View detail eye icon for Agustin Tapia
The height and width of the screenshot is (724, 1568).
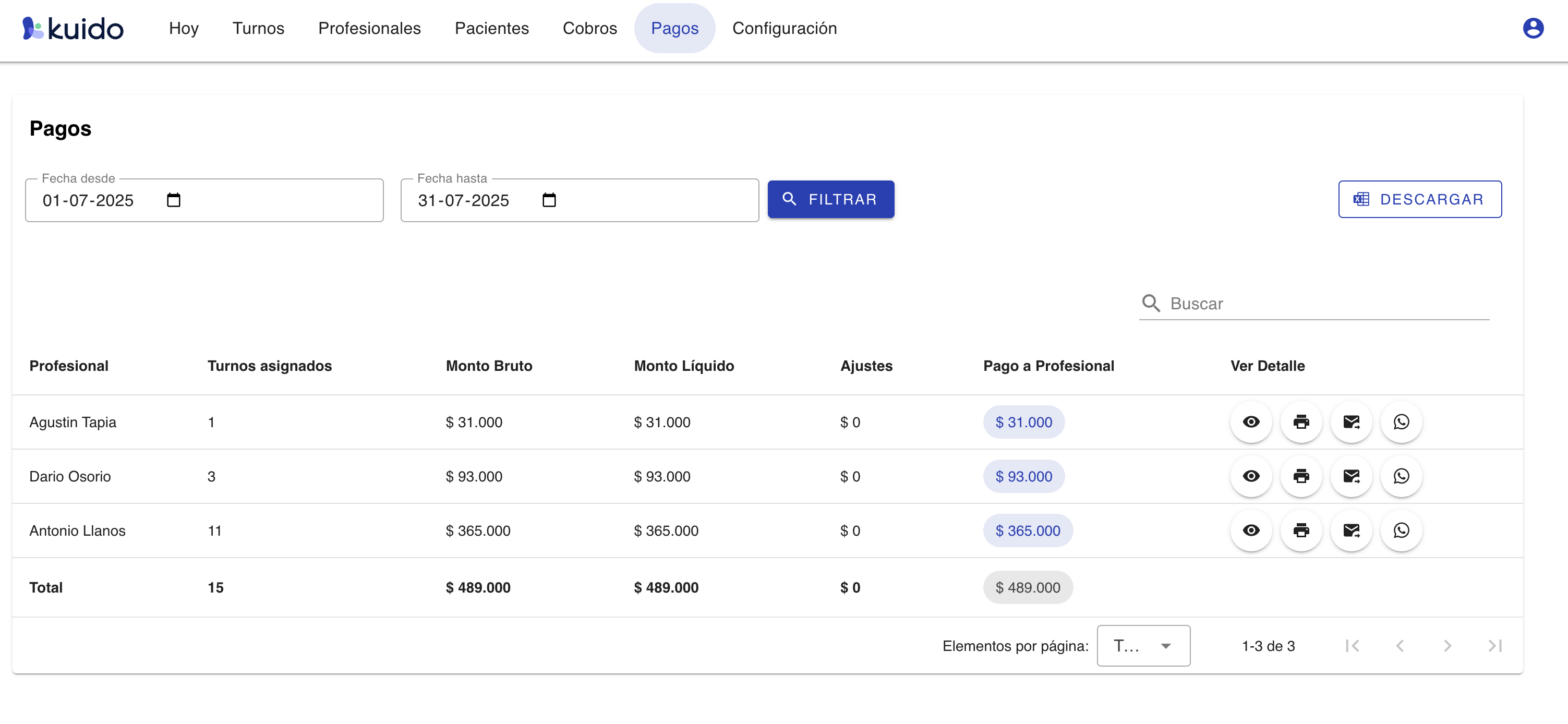pos(1251,421)
